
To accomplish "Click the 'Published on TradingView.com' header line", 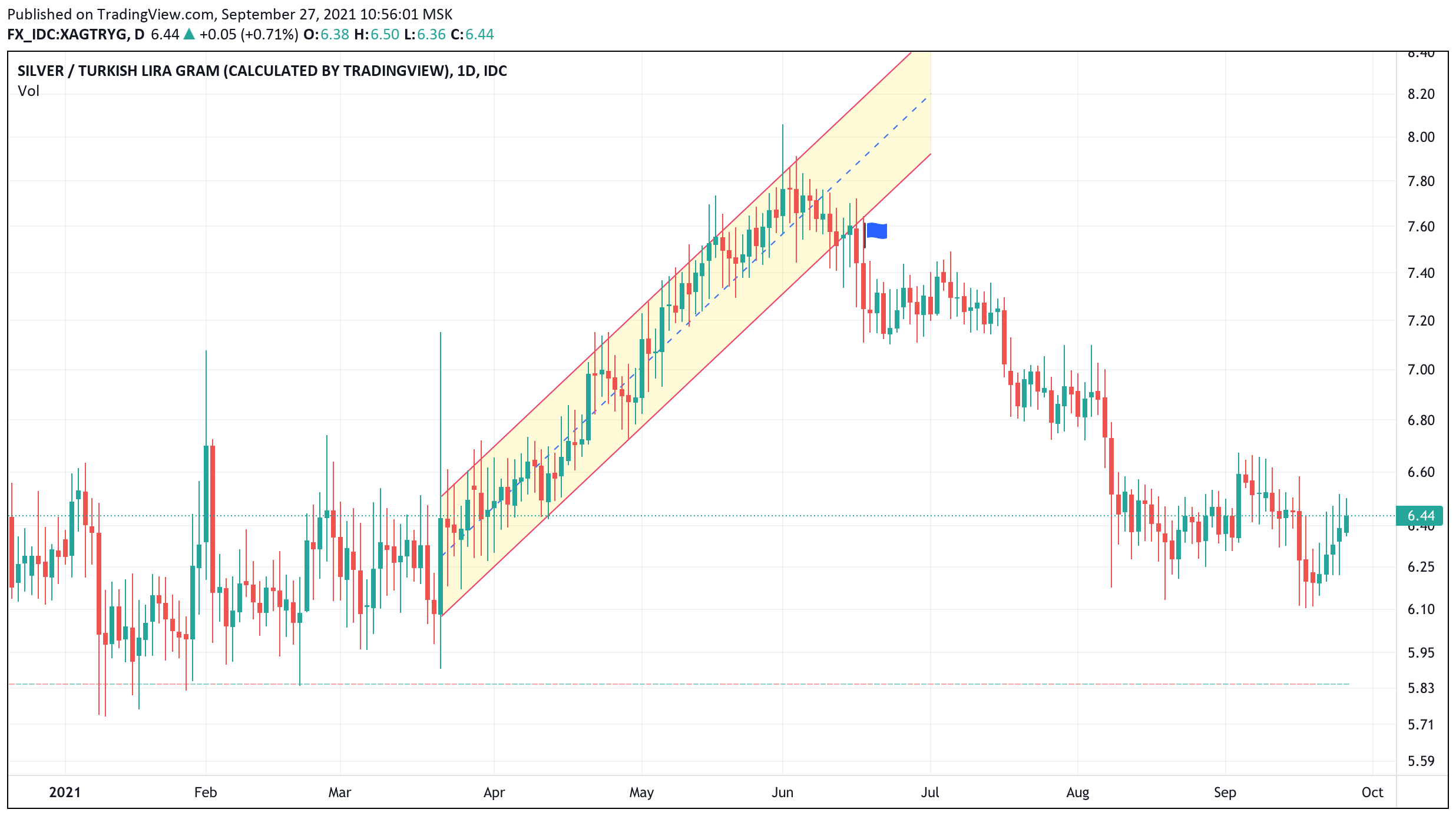I will (230, 14).
